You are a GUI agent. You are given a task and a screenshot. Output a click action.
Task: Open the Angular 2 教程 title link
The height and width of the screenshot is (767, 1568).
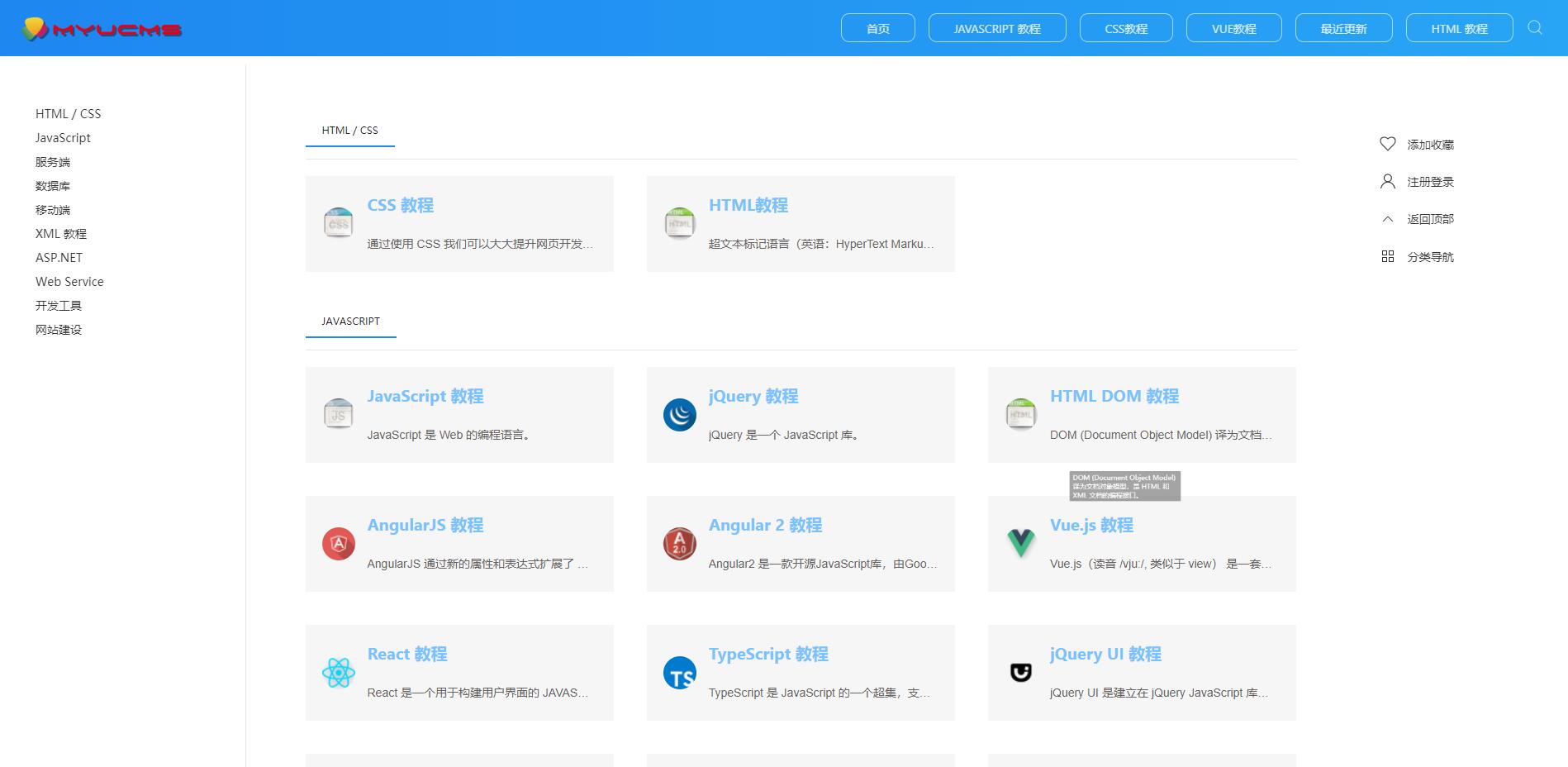[x=766, y=525]
